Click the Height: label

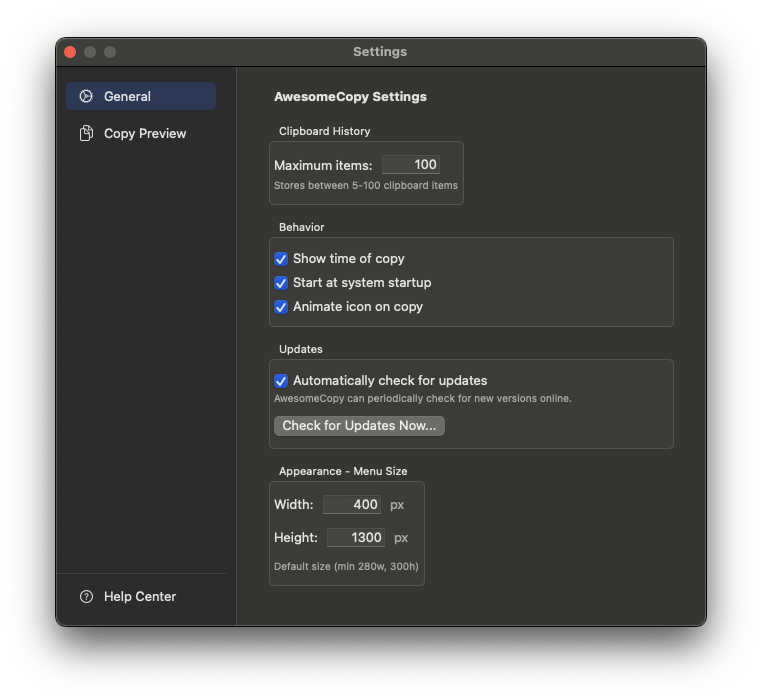click(x=295, y=537)
